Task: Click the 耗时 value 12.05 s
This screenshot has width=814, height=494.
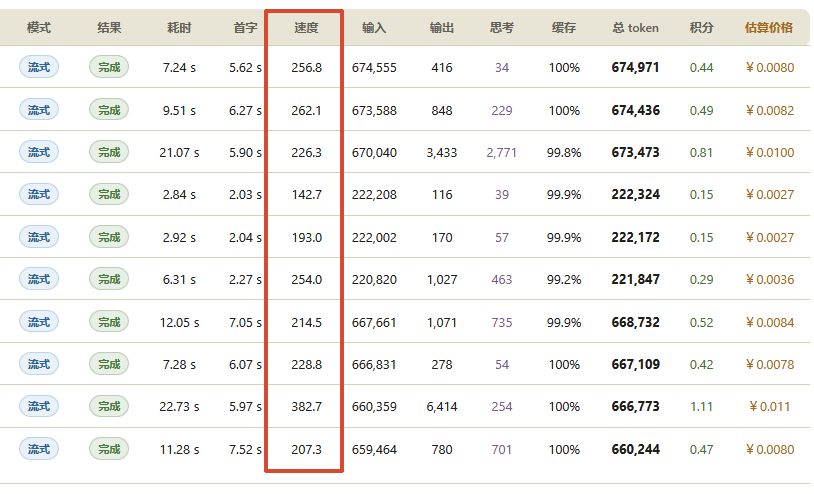Action: tap(179, 322)
